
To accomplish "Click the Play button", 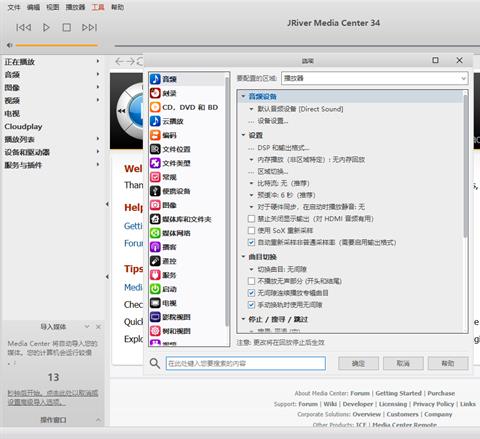I will 46,27.
